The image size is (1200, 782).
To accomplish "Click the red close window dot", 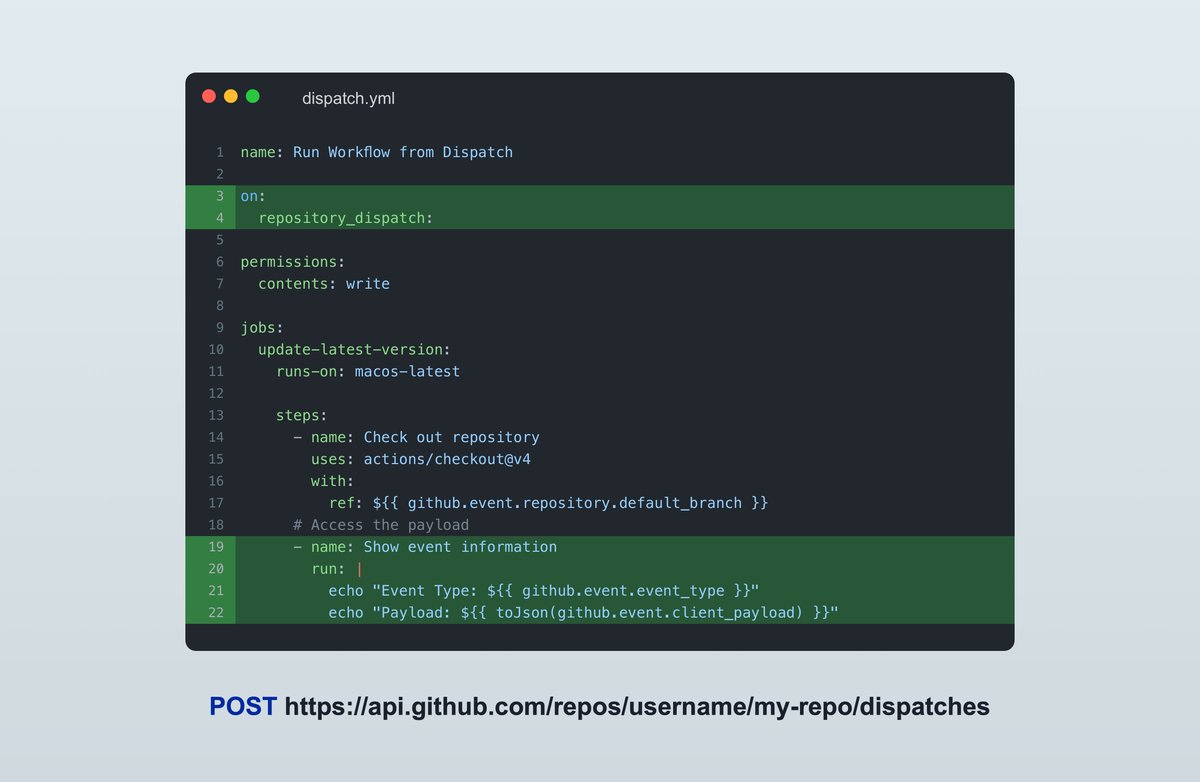I will tap(209, 97).
